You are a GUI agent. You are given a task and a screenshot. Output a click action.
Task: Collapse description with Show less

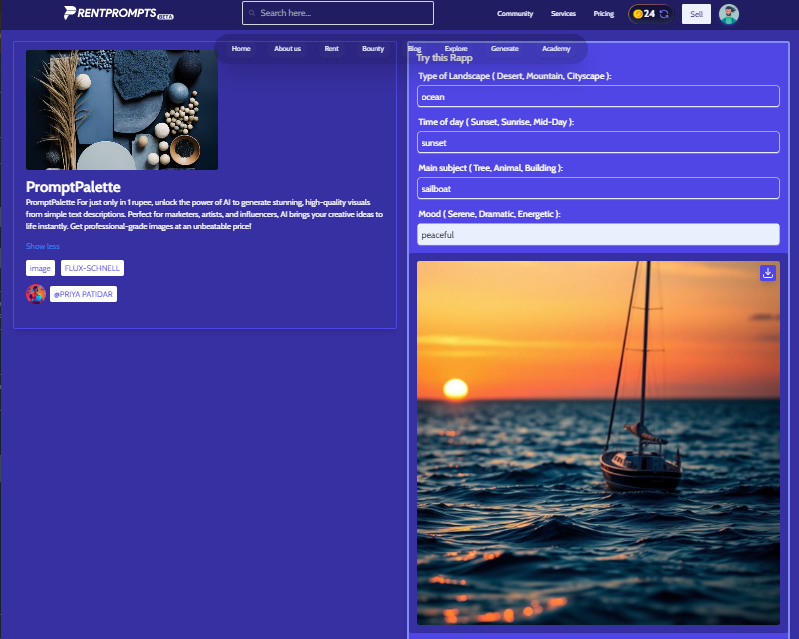[x=43, y=246]
